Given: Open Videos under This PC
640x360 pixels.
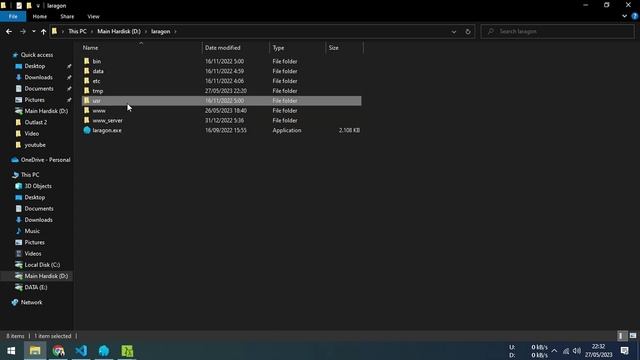Looking at the screenshot, I should [33, 253].
